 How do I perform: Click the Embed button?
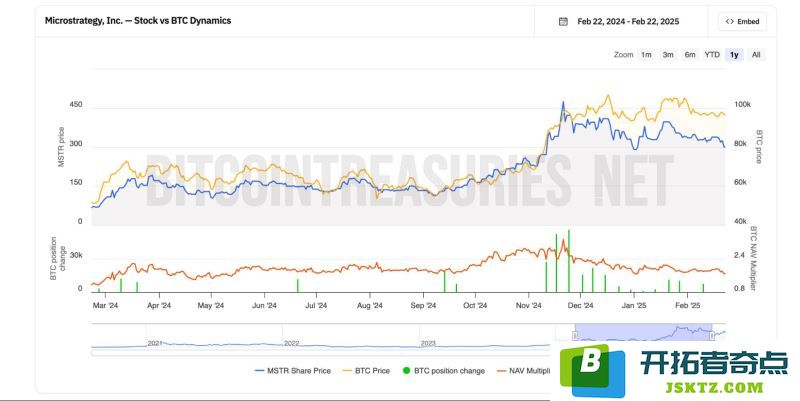click(742, 21)
